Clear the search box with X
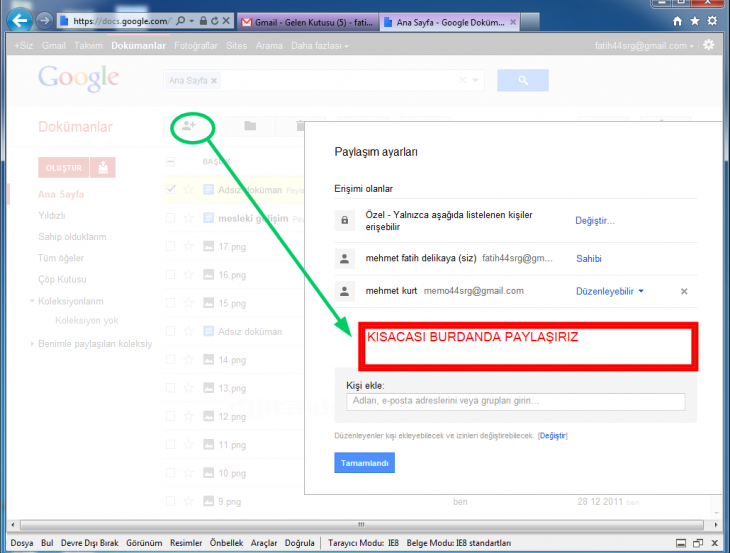This screenshot has width=730, height=553. point(462,80)
